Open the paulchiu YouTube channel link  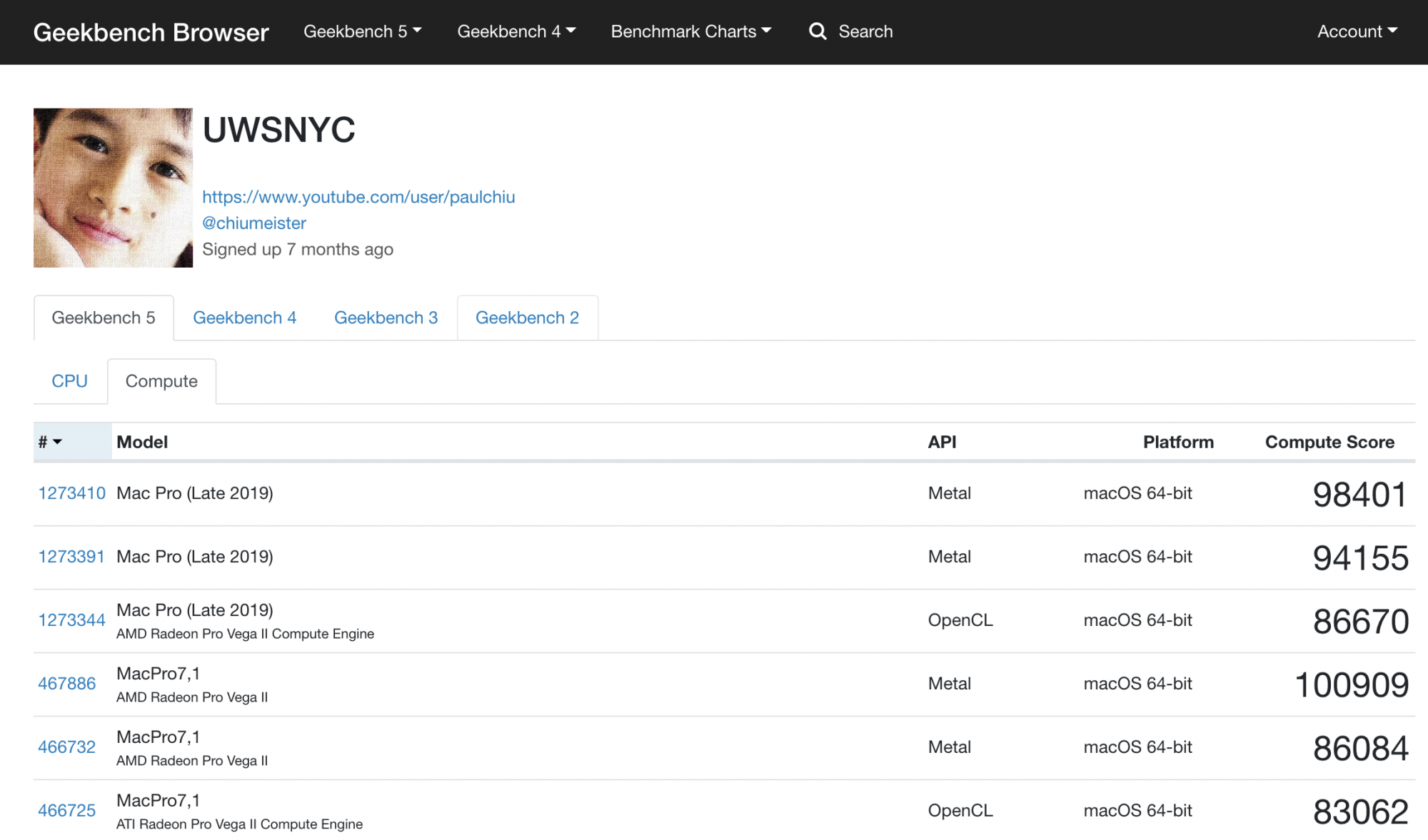point(358,197)
